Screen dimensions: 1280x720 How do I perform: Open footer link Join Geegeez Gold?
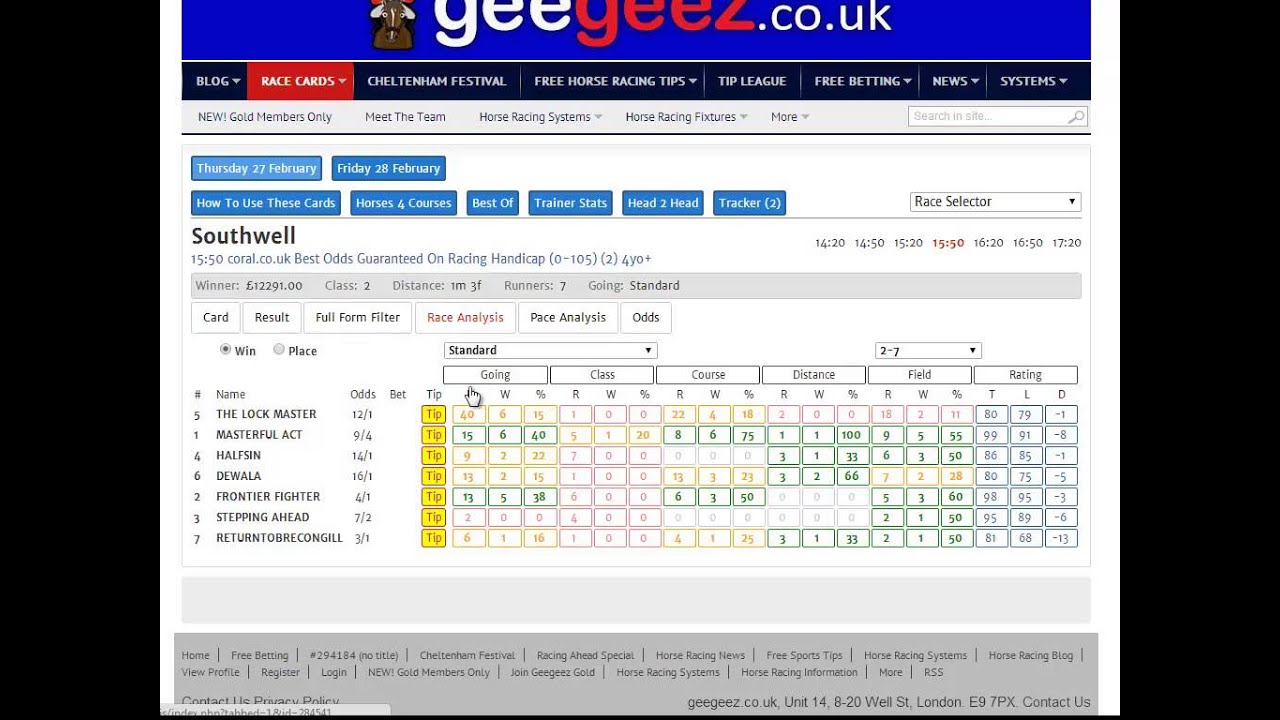click(x=552, y=672)
